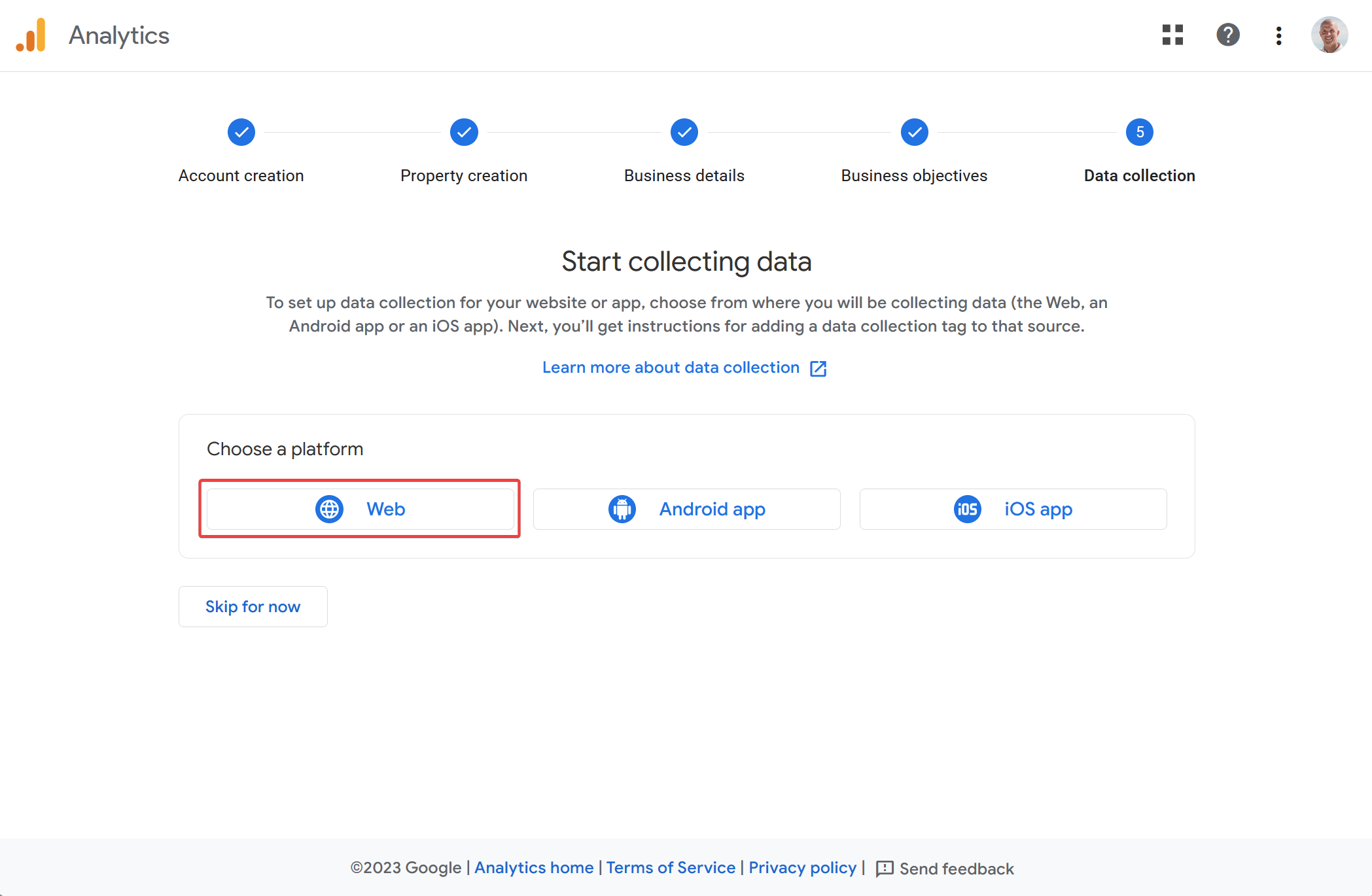Go to Property creation step checkmark
Screen dimensions: 1372x896
coord(464,133)
